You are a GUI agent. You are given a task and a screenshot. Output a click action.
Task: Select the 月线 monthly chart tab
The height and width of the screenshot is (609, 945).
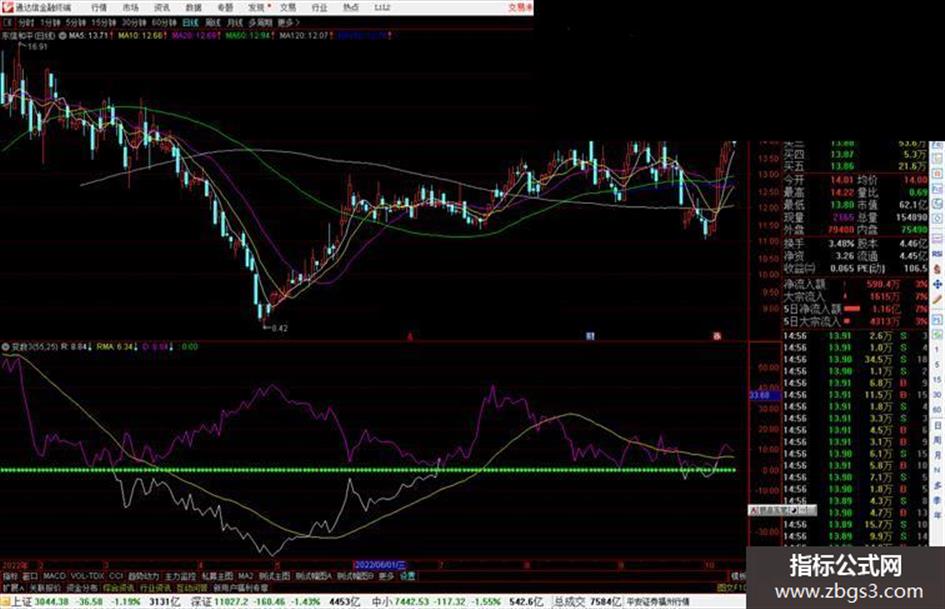point(234,22)
